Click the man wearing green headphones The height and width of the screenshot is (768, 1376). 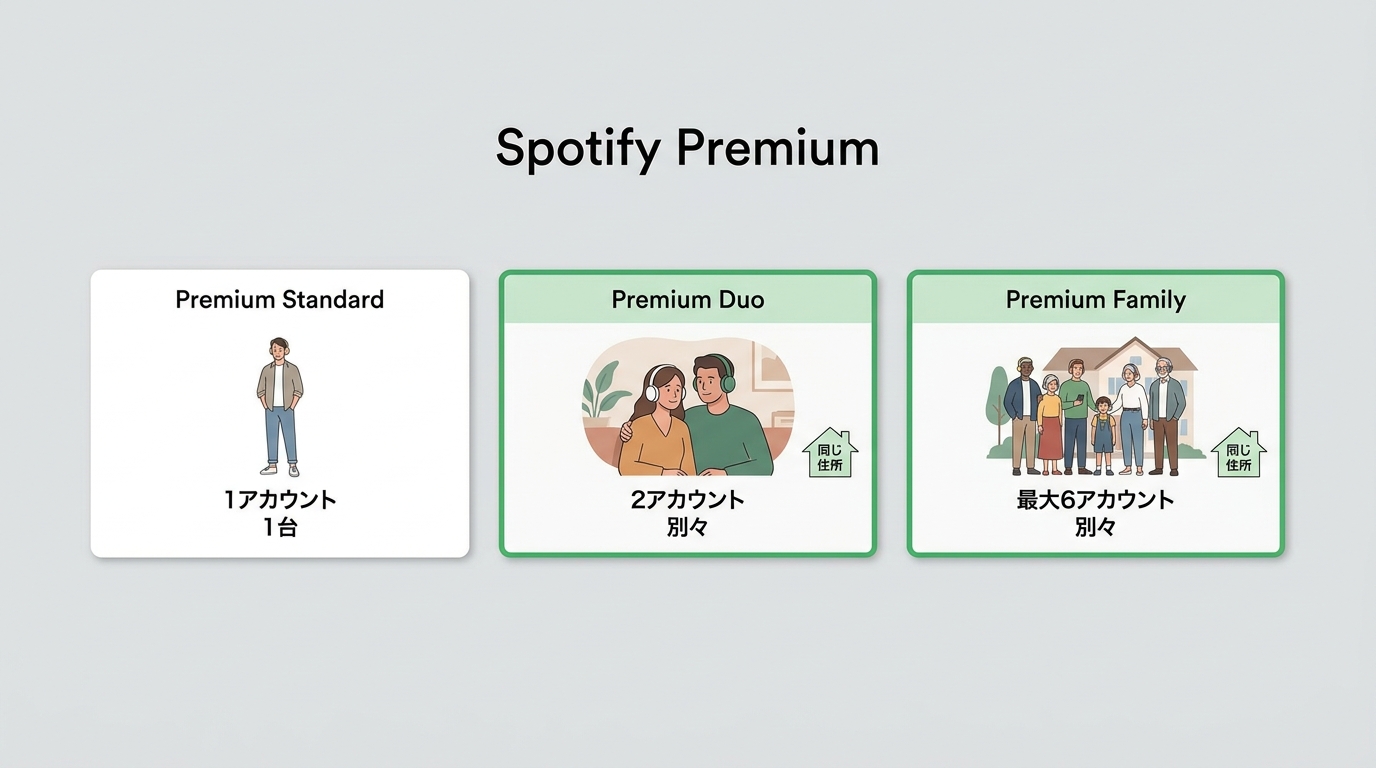pos(728,415)
